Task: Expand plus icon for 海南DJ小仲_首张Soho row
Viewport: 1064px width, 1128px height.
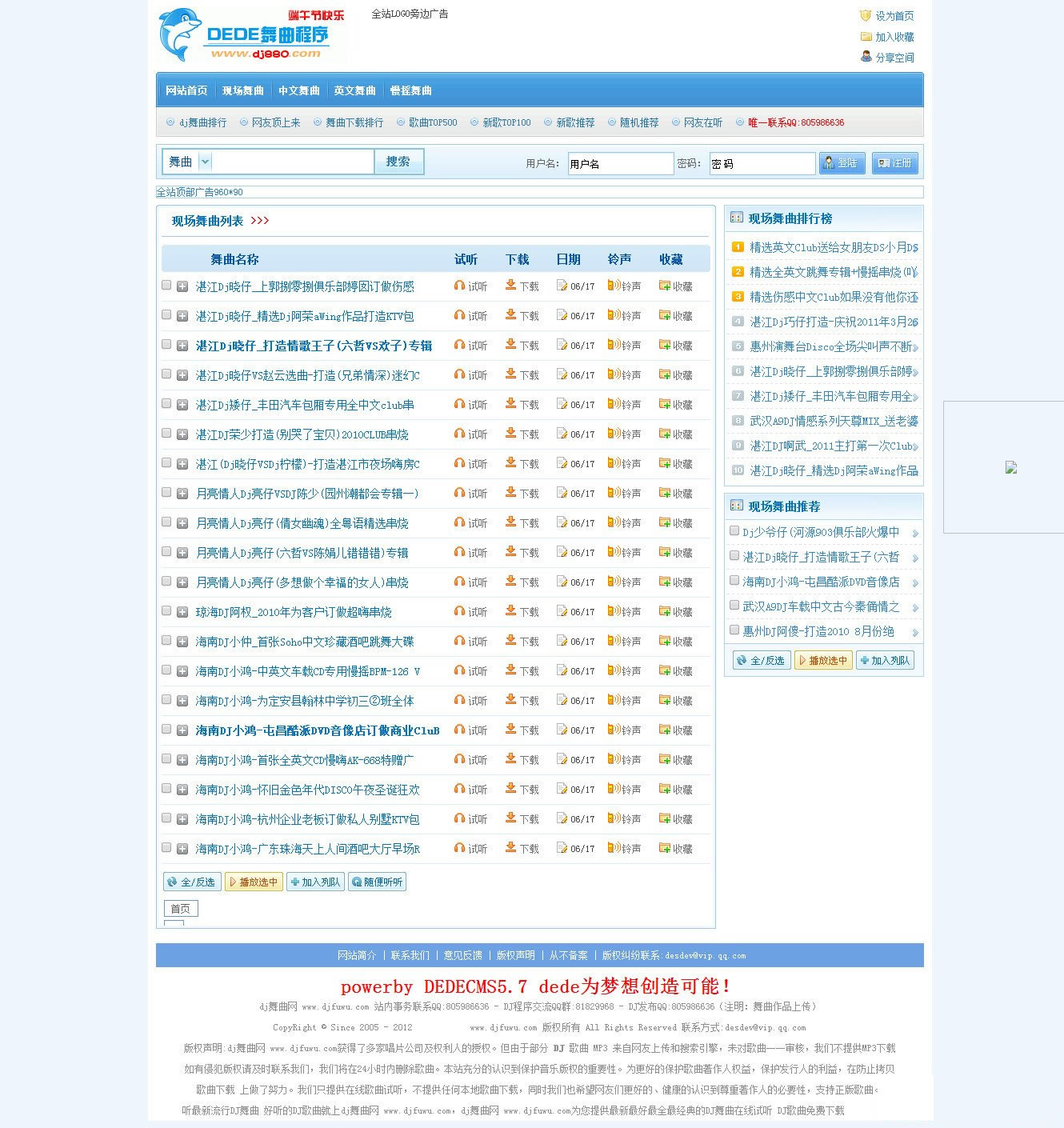Action: [182, 642]
